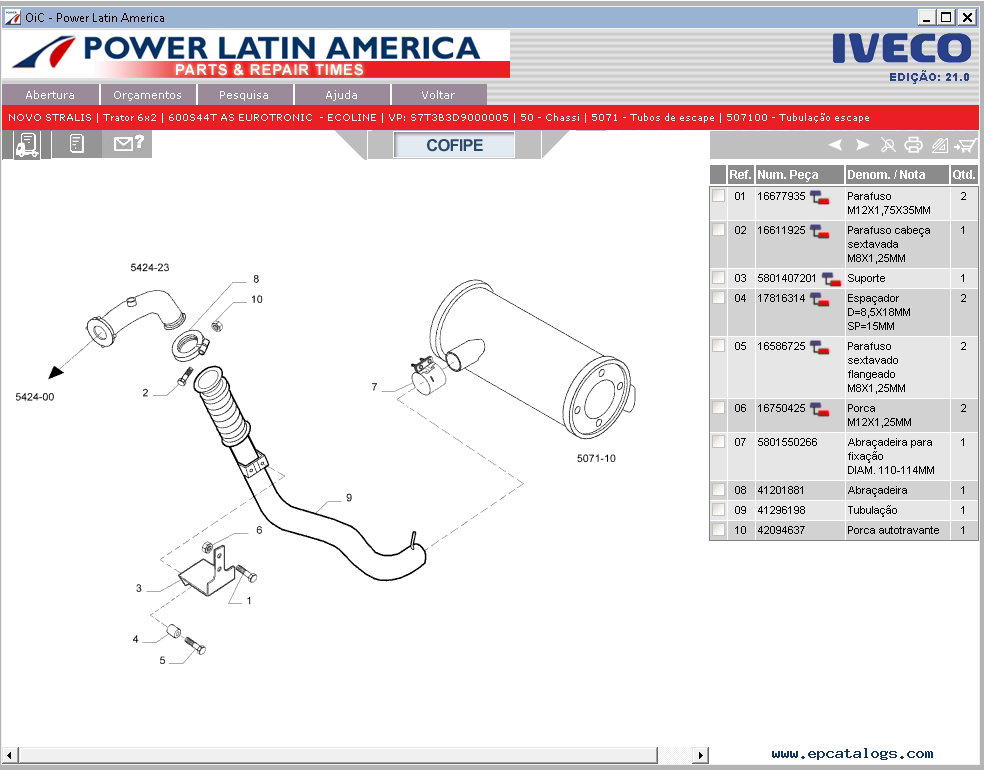The width and height of the screenshot is (984, 770).
Task: Open the Abertura menu
Action: 50,95
